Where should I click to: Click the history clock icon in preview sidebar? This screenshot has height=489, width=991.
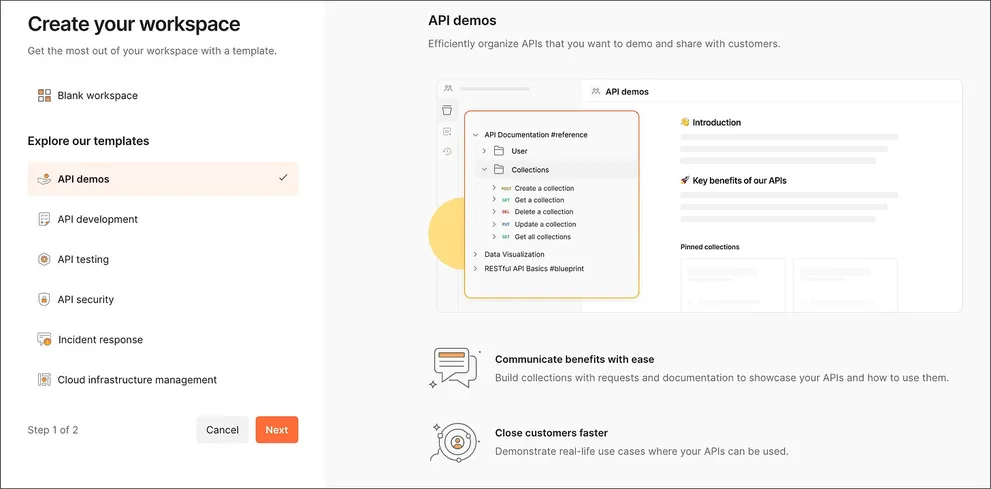point(447,152)
